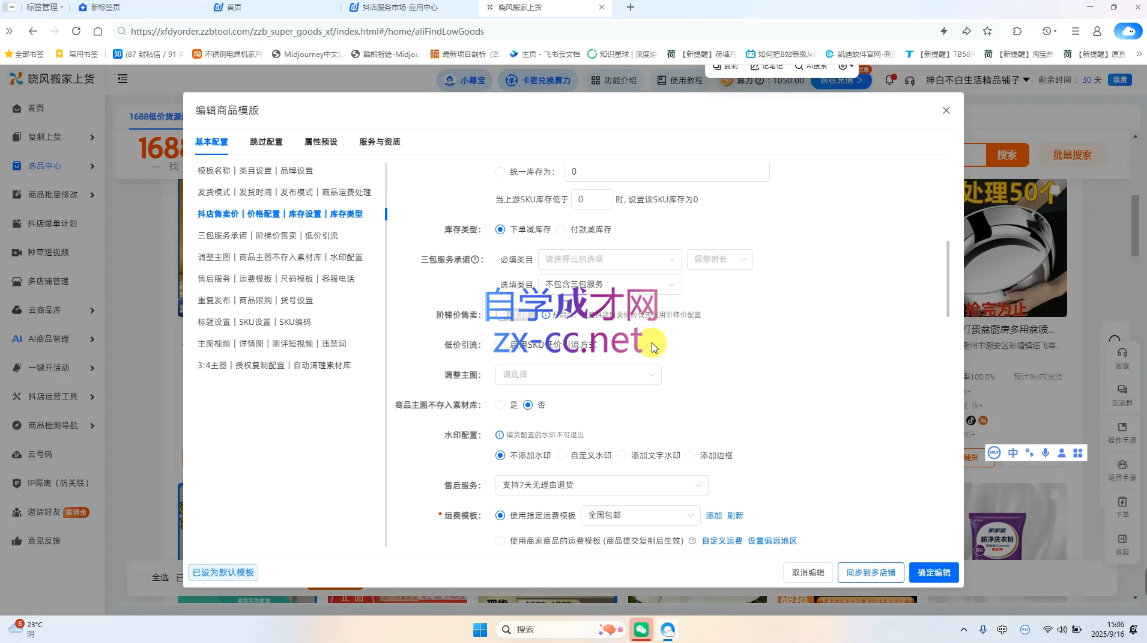
Task: Click the help icon beside 三包服务承诺
Action: tap(476, 260)
